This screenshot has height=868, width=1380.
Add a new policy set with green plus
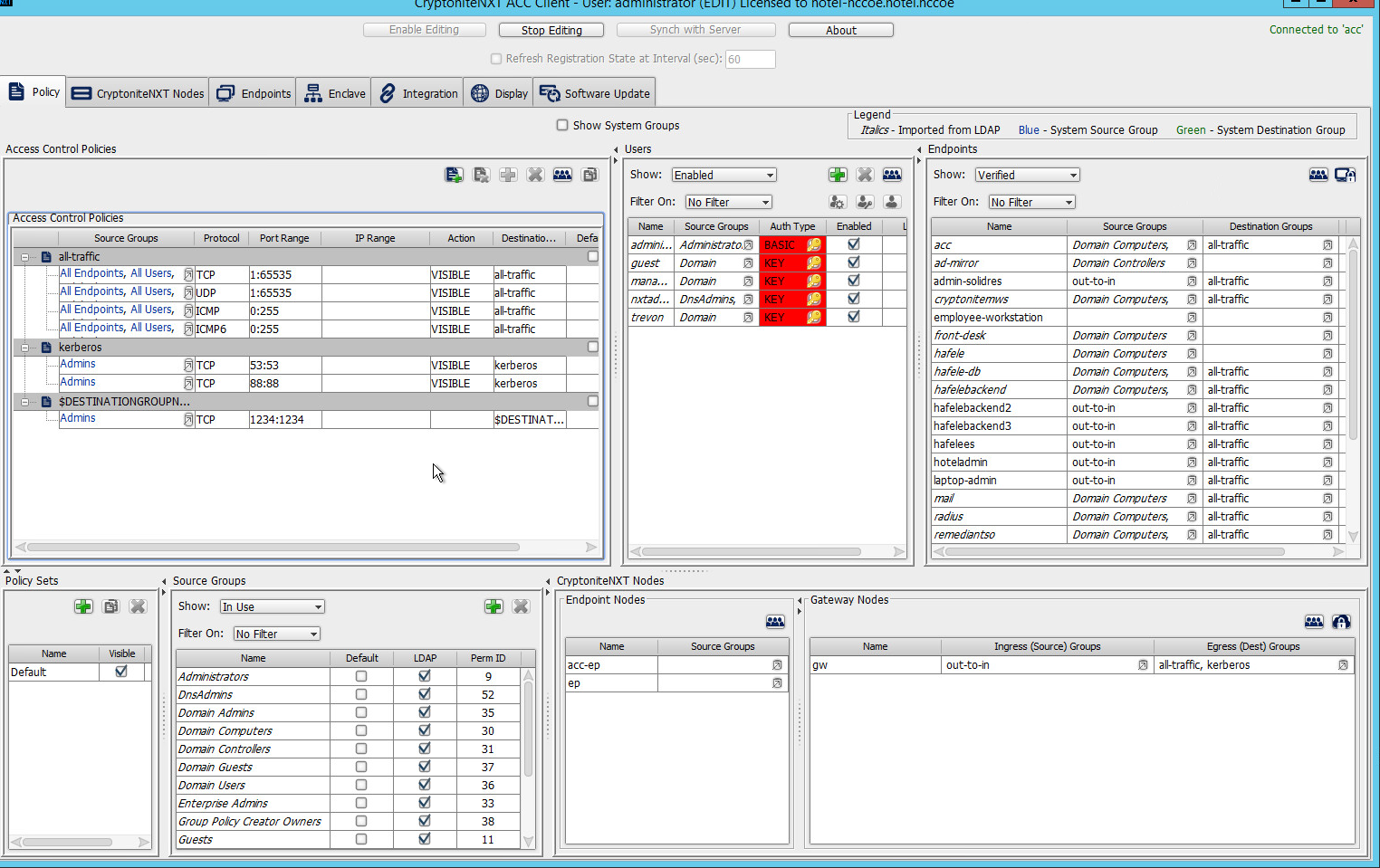83,606
